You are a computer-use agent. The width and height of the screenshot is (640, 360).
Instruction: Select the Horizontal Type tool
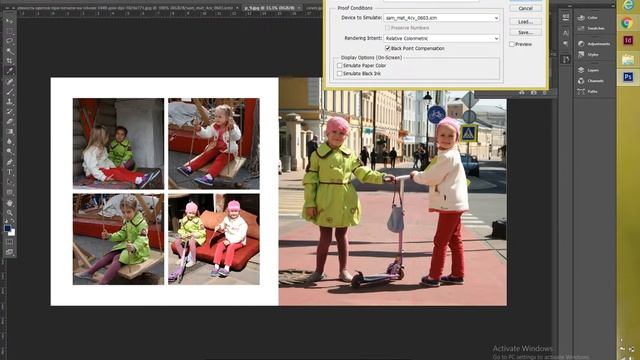(9, 172)
